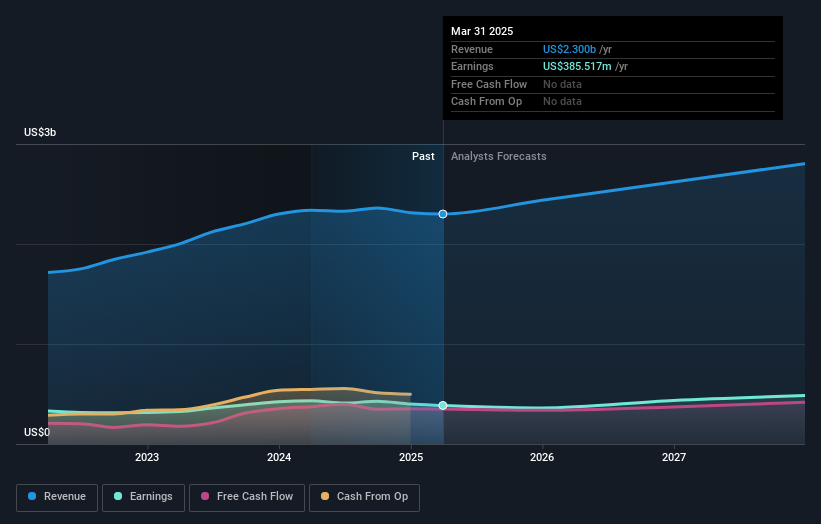The height and width of the screenshot is (524, 821).
Task: Click the Past section label
Action: pyautogui.click(x=423, y=157)
